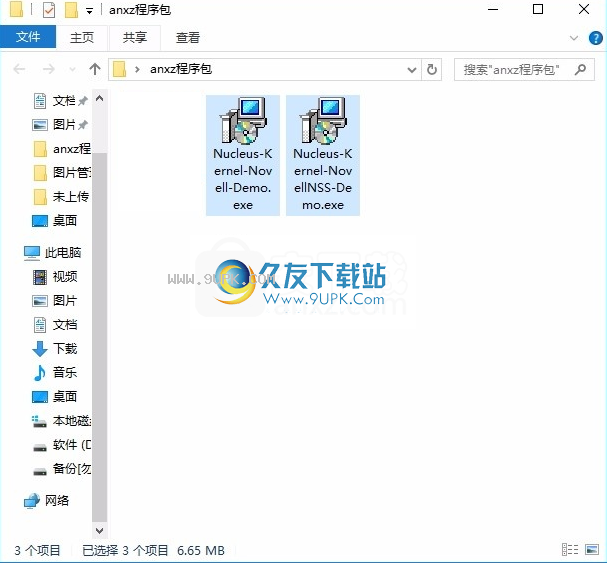Go forward with the right arrow
This screenshot has height=564, width=607.
pos(48,69)
